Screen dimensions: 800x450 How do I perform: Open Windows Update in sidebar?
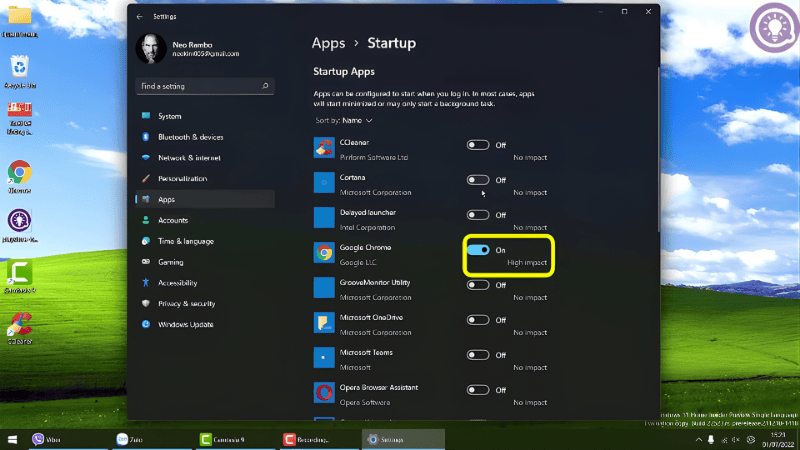(205, 324)
